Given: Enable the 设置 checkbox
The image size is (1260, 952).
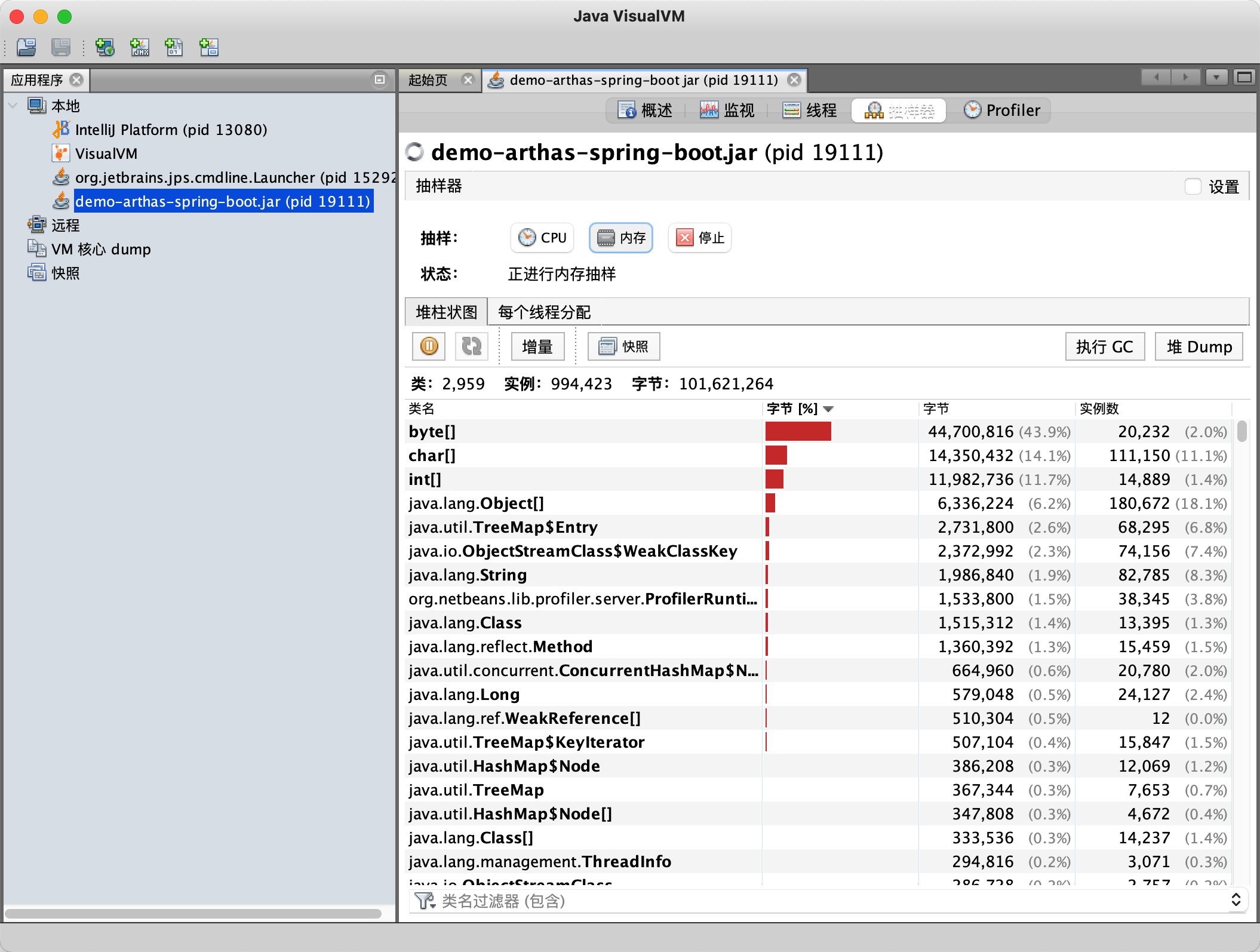Looking at the screenshot, I should [x=1193, y=186].
